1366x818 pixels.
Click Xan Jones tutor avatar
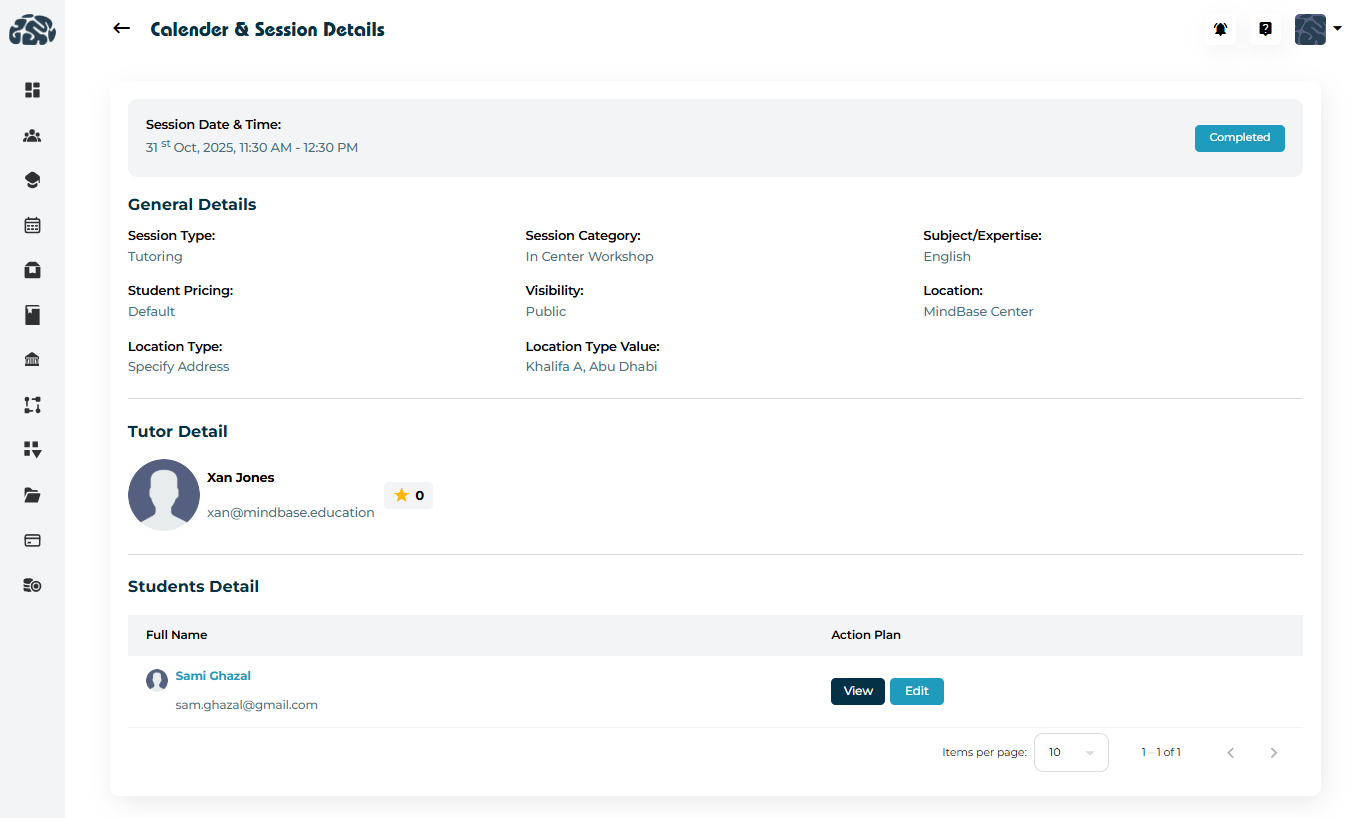tap(164, 495)
